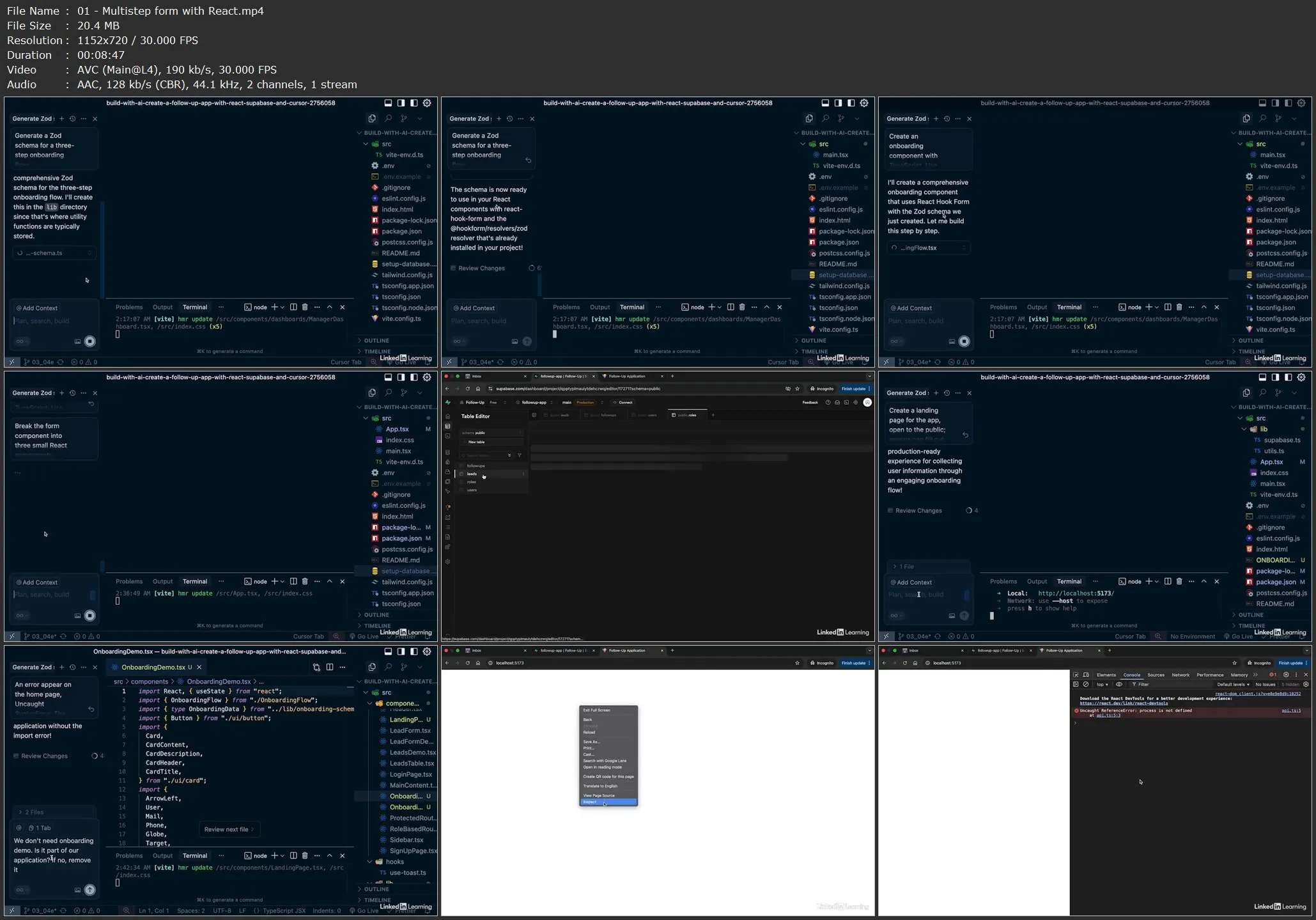Click the filter icon beside Supabase table search
Screen dimensions: 1316x920
(x=520, y=455)
